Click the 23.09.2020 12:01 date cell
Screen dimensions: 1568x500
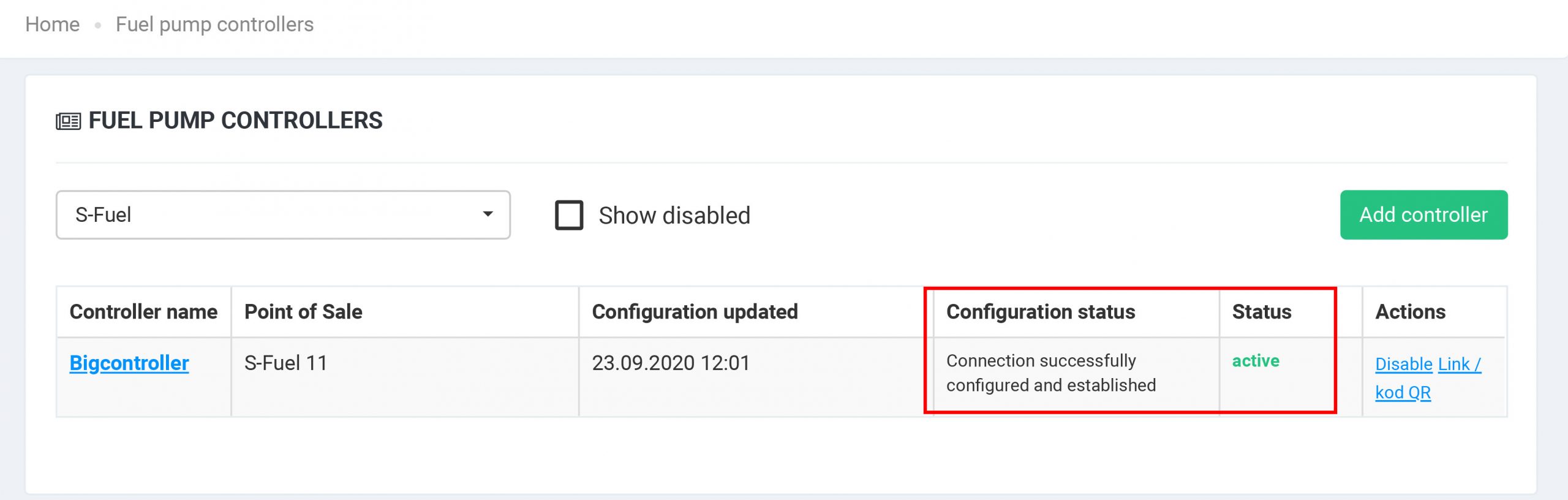click(x=671, y=363)
